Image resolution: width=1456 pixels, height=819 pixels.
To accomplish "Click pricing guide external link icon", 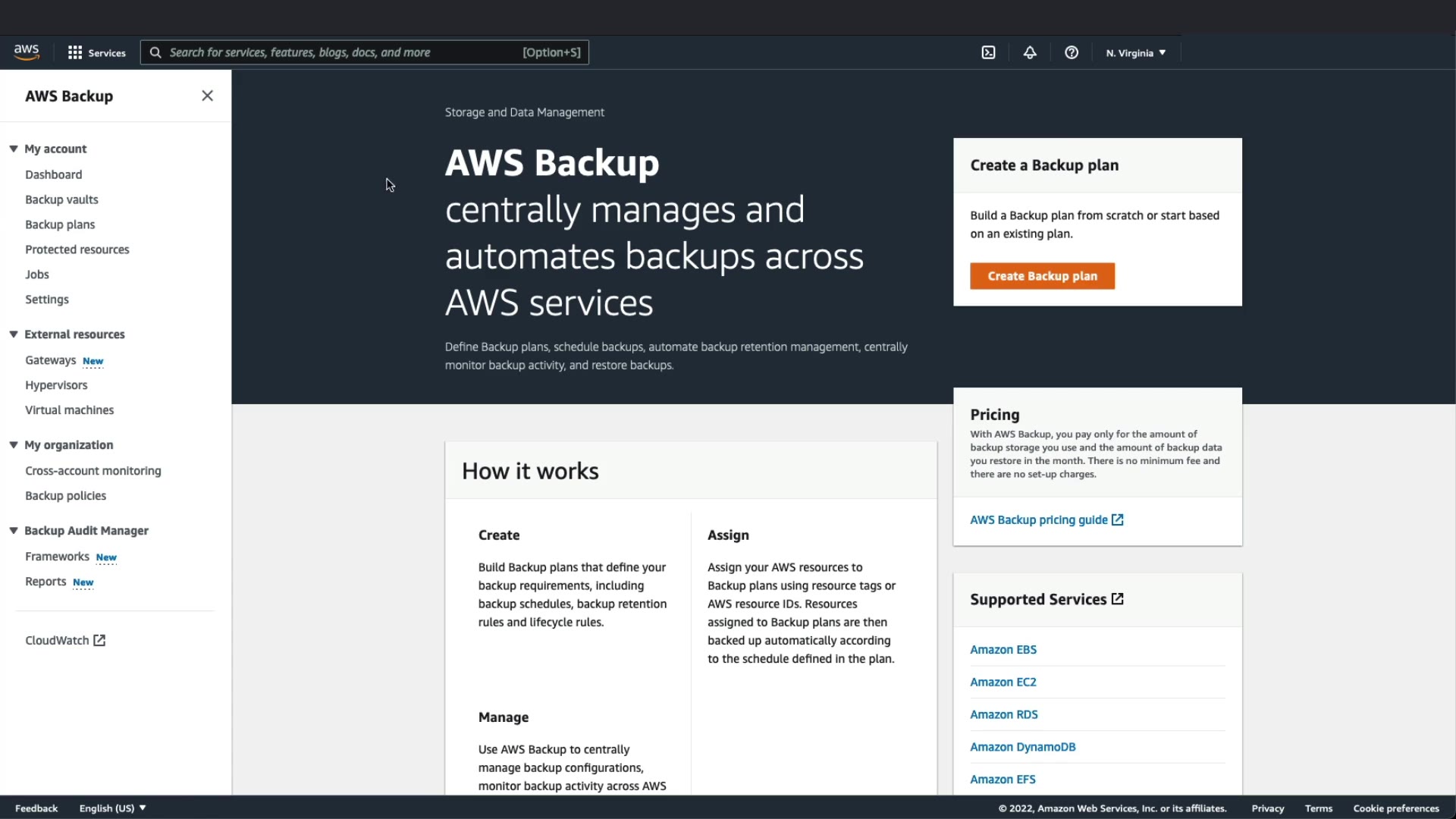I will click(1118, 519).
